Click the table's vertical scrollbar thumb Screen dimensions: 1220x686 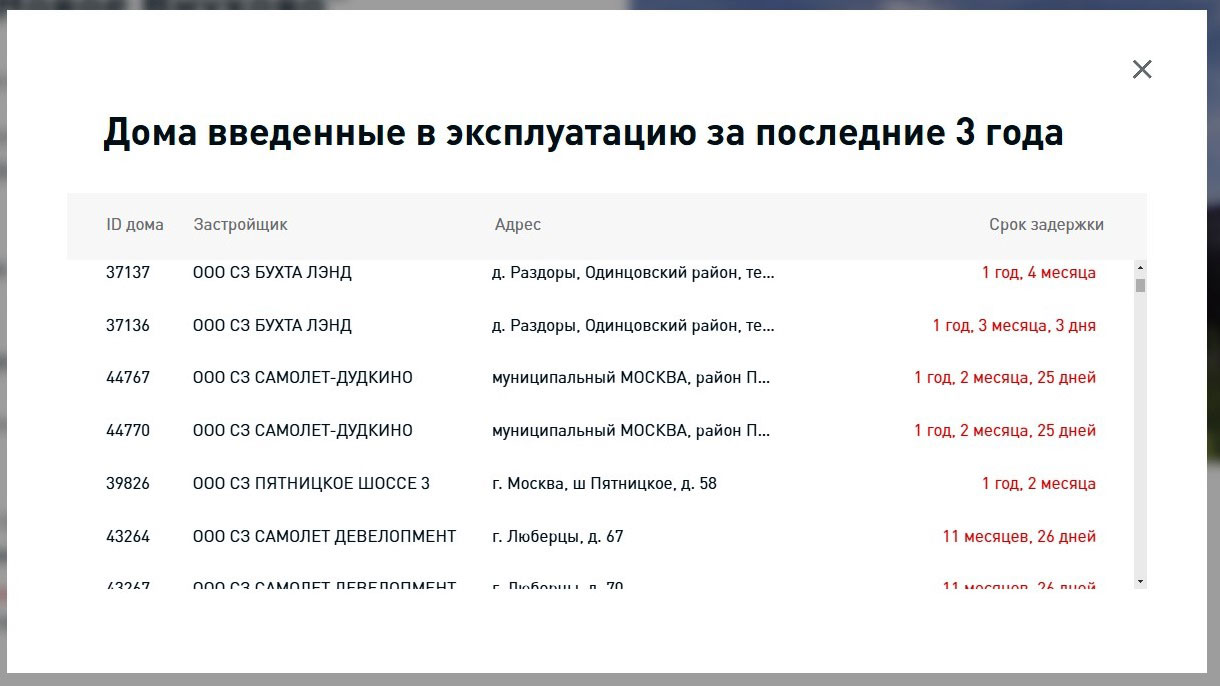tap(1140, 285)
